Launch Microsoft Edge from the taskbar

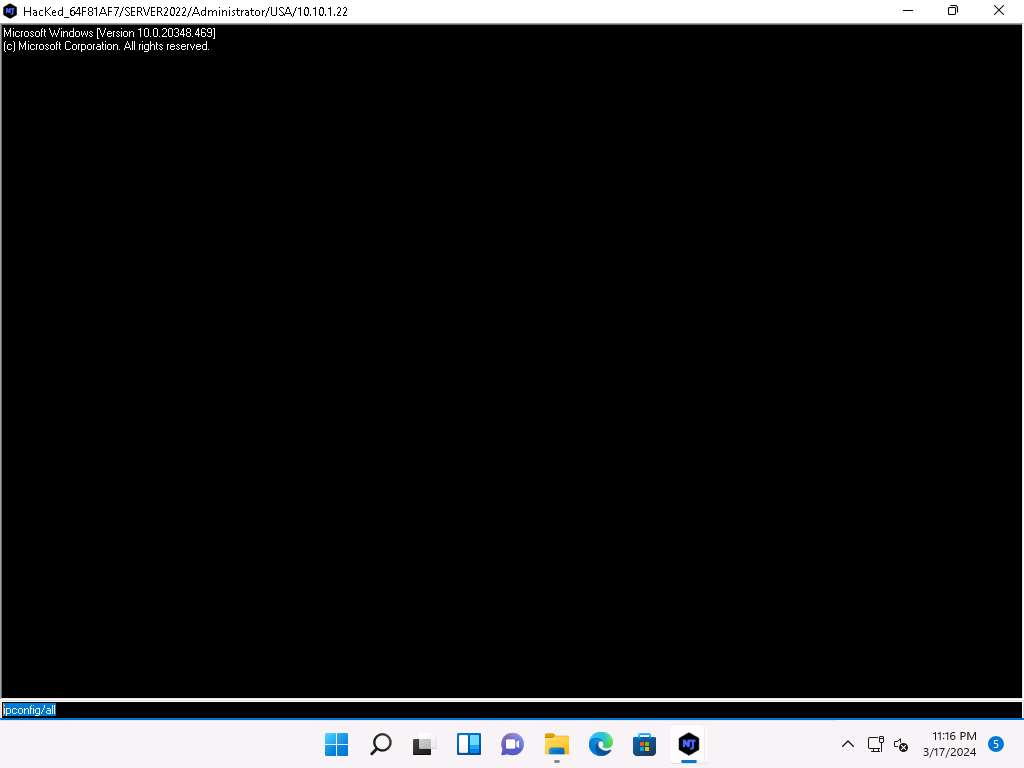(600, 744)
